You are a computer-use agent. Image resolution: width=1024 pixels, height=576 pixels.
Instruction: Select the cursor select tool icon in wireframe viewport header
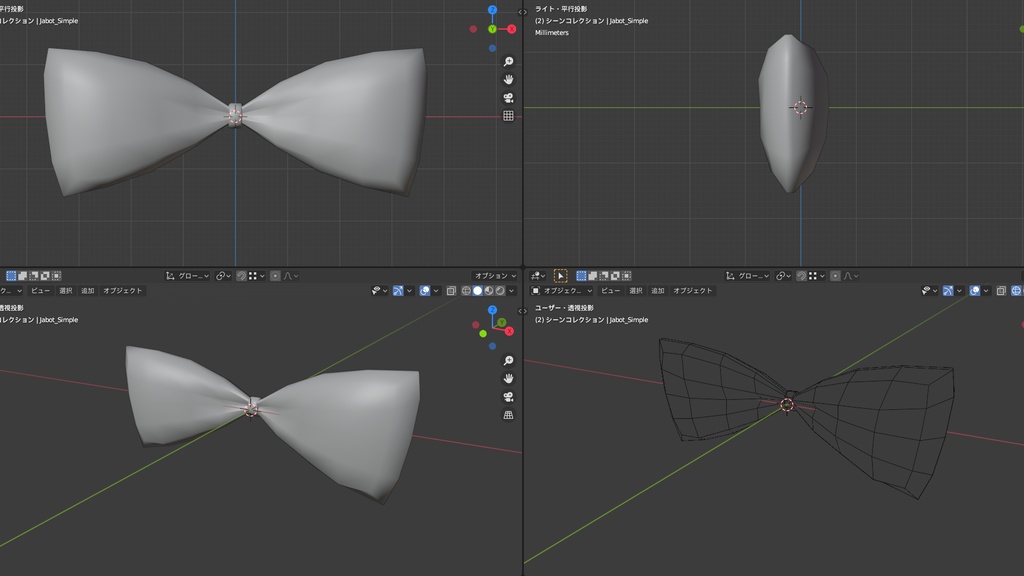point(560,275)
